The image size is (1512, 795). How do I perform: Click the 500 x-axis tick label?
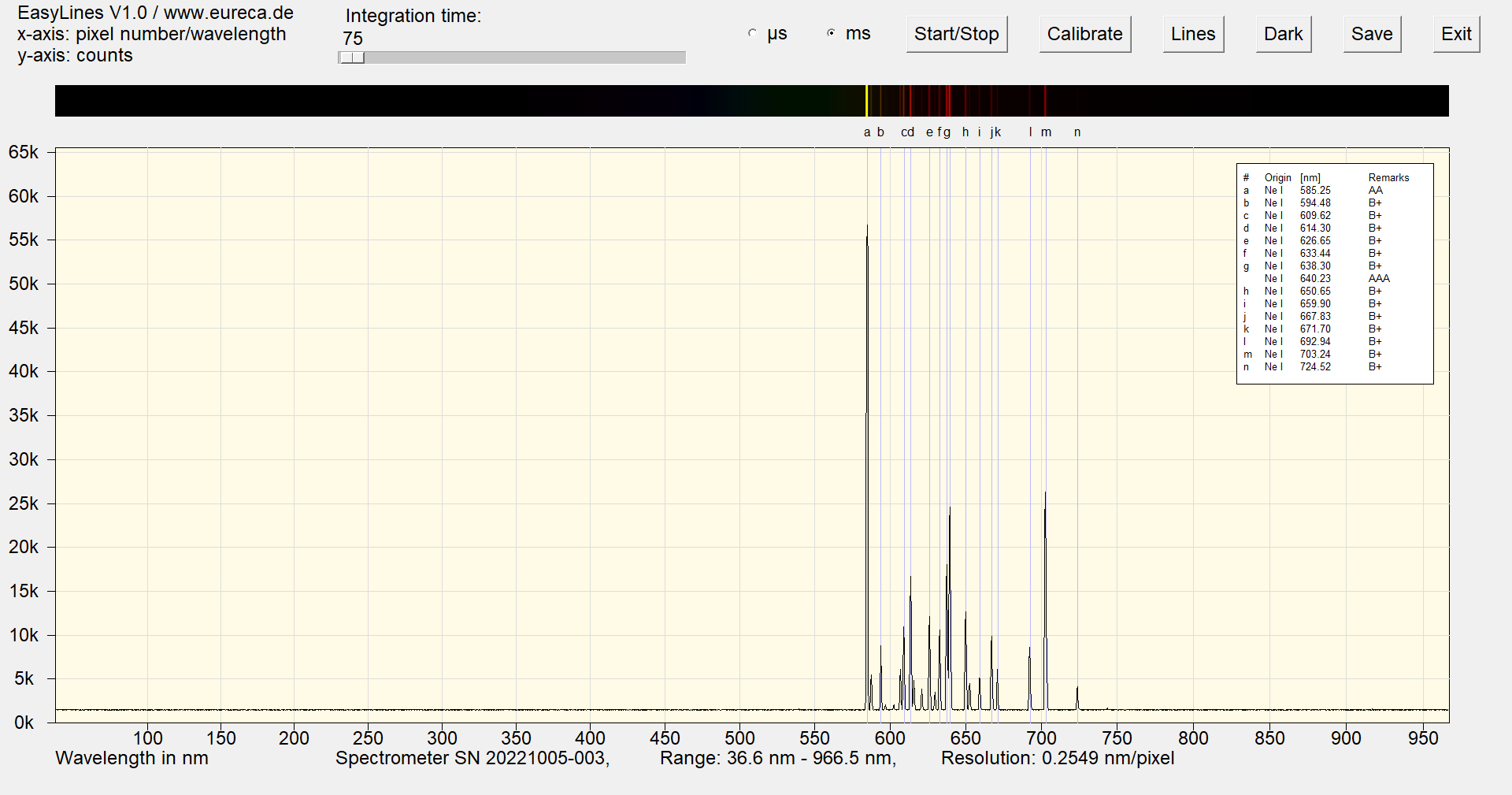pyautogui.click(x=739, y=738)
